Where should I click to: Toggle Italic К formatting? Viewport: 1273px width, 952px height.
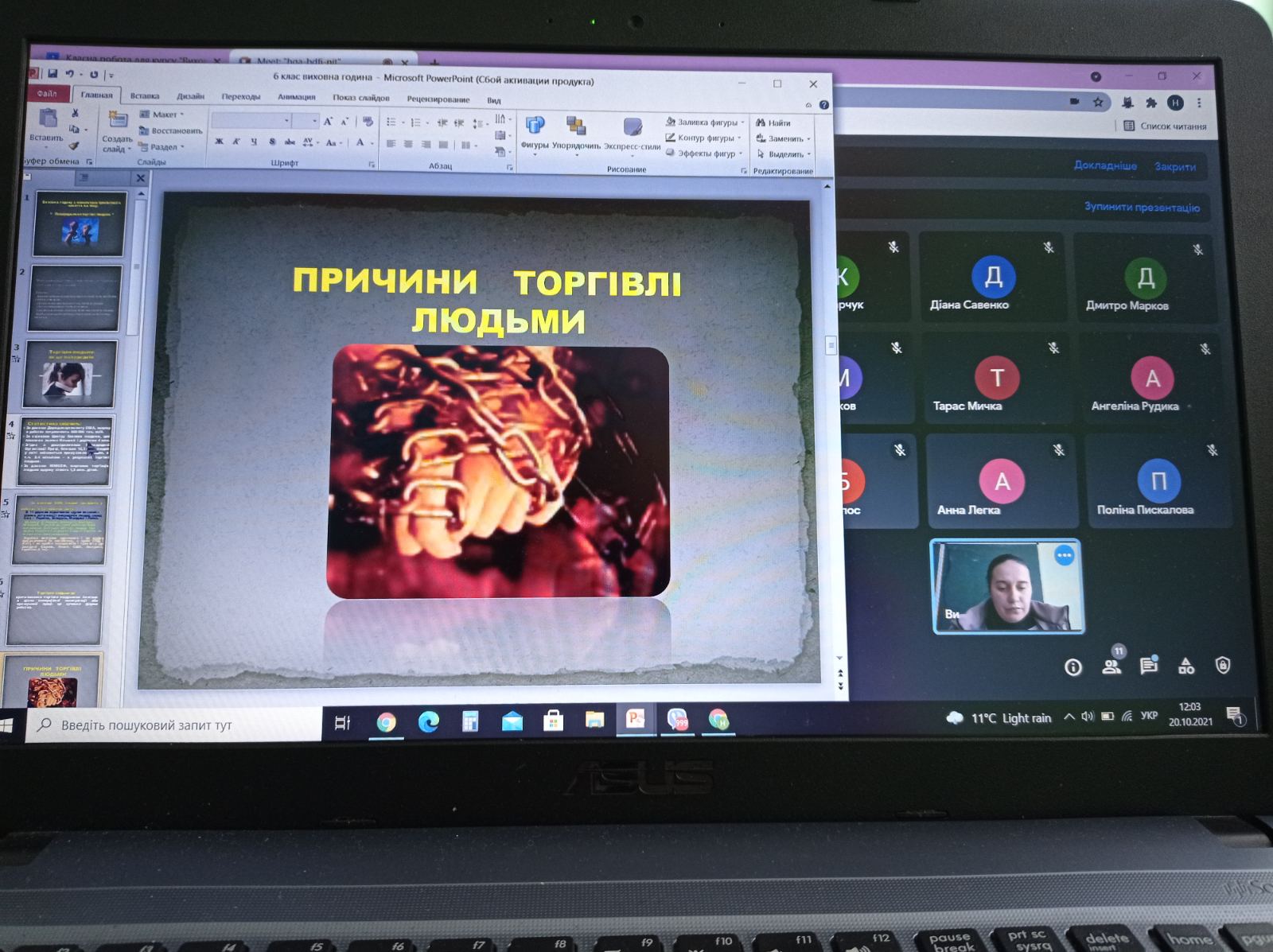coord(236,142)
